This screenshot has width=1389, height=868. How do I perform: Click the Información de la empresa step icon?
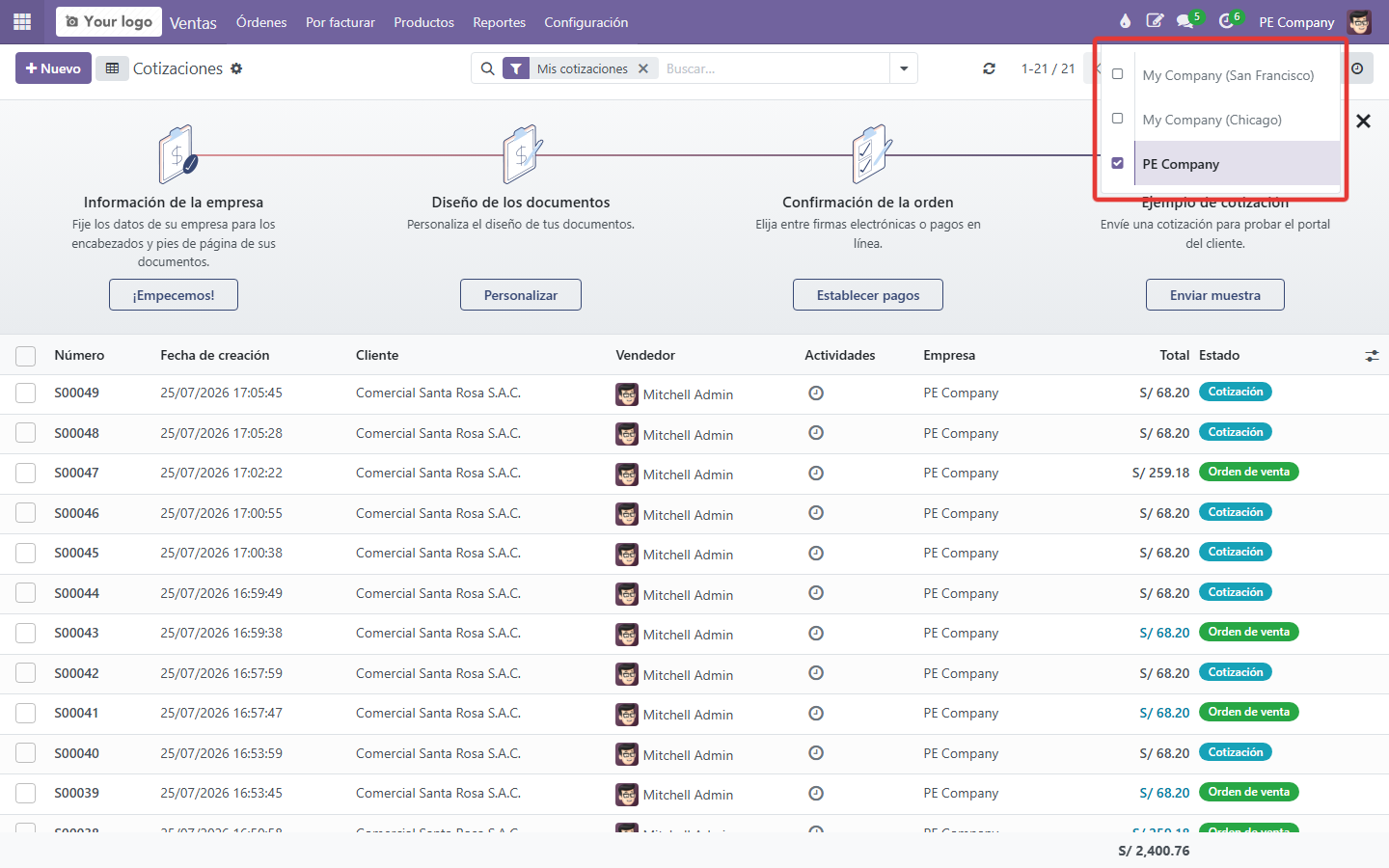[177, 154]
